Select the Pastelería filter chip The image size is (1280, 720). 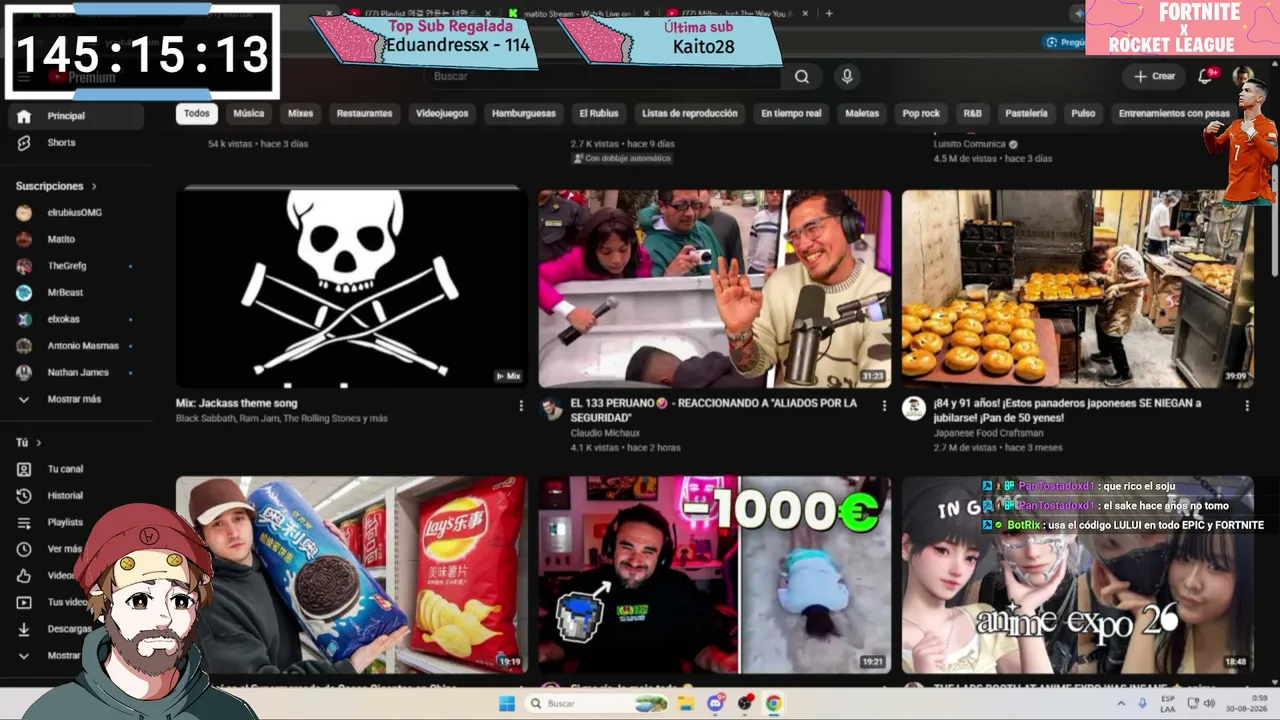[x=1027, y=114]
